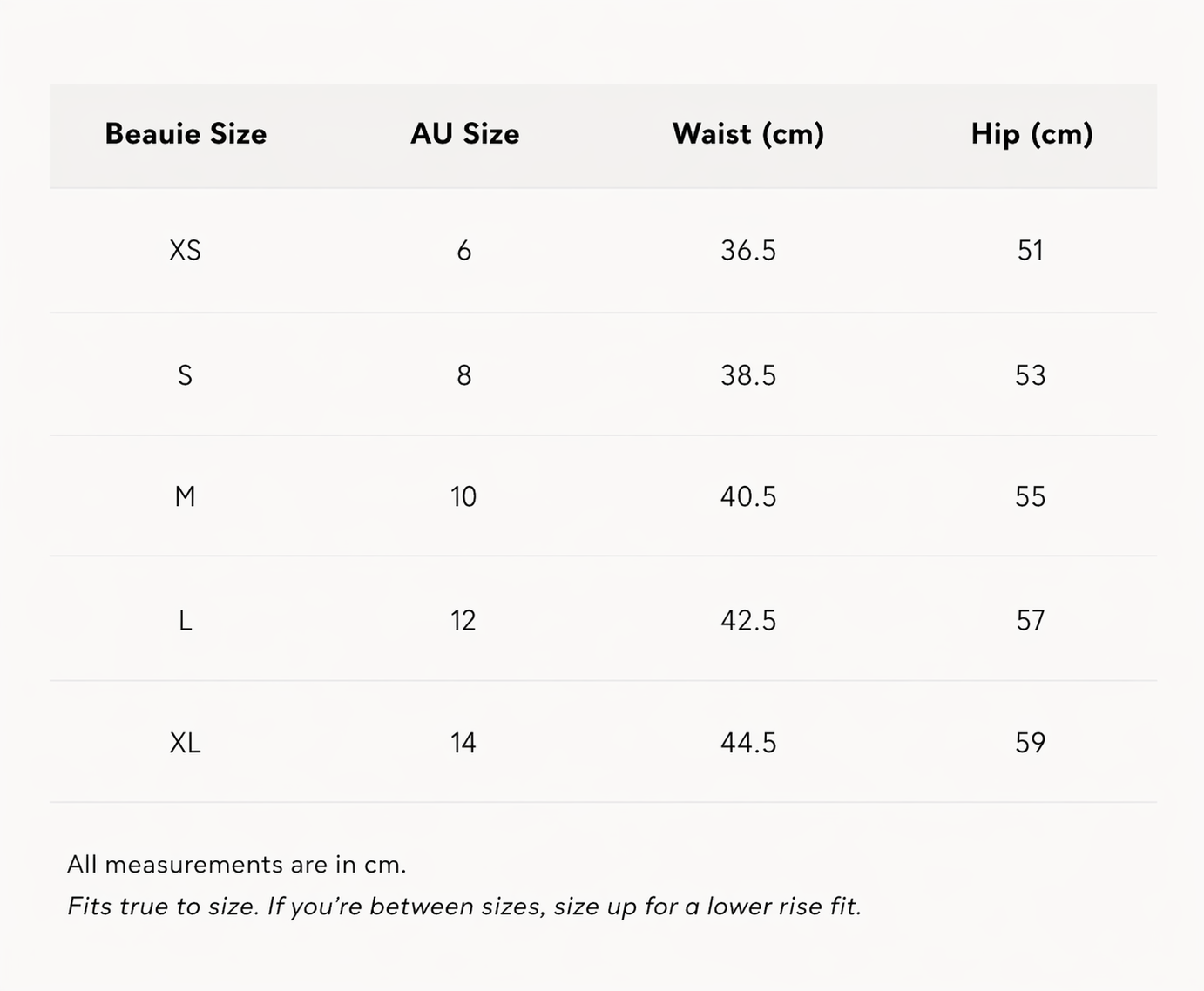Click the Hip (cm) column header
Viewport: 1204px width, 991px height.
coord(1032,134)
